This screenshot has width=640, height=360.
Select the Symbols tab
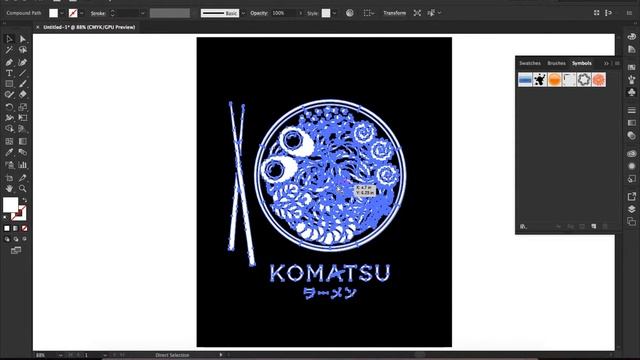pos(582,63)
